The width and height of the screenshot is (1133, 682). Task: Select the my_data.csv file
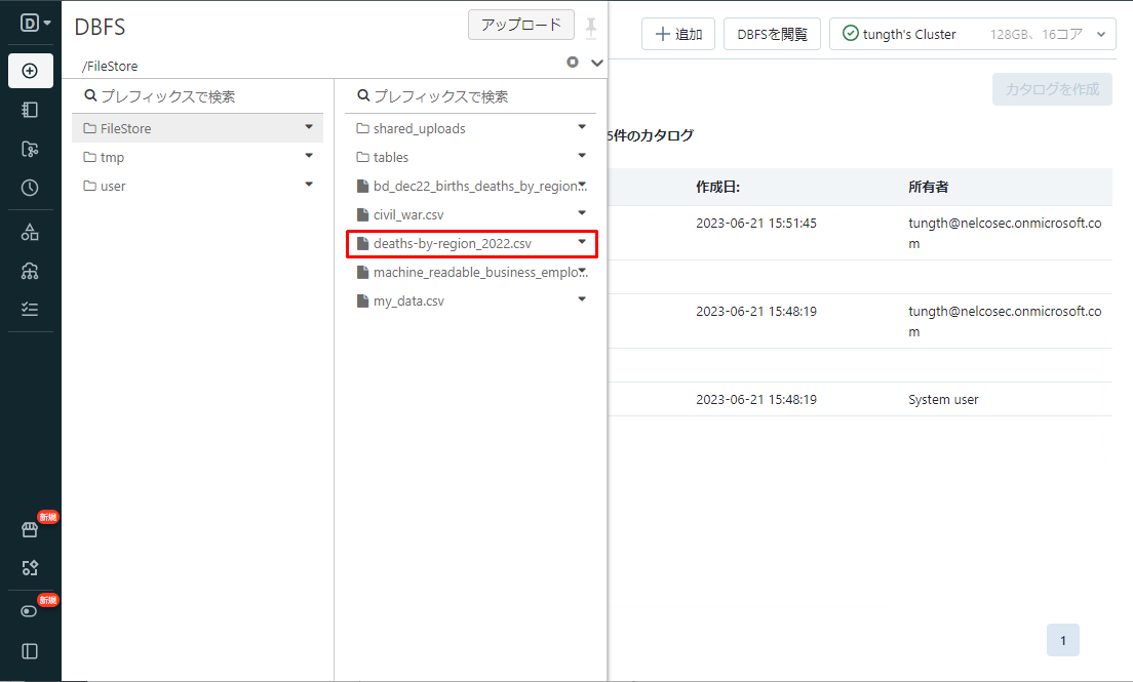click(470, 301)
